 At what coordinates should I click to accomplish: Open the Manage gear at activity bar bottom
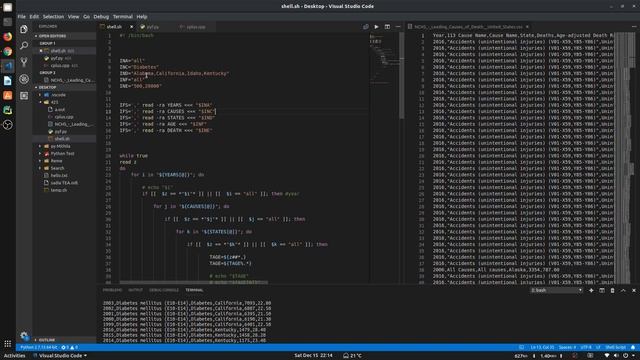24,336
